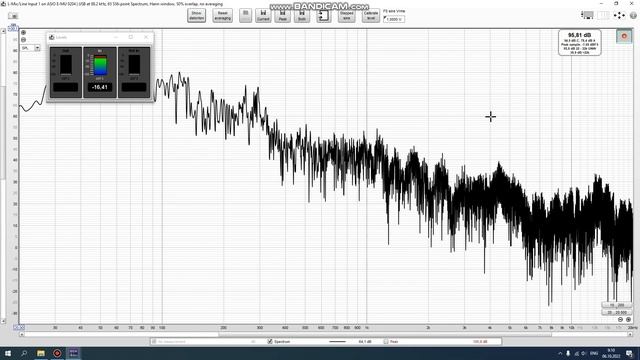Viewport: 640px width, 360px height.
Task: Click the Stepped sine button
Action: click(347, 16)
